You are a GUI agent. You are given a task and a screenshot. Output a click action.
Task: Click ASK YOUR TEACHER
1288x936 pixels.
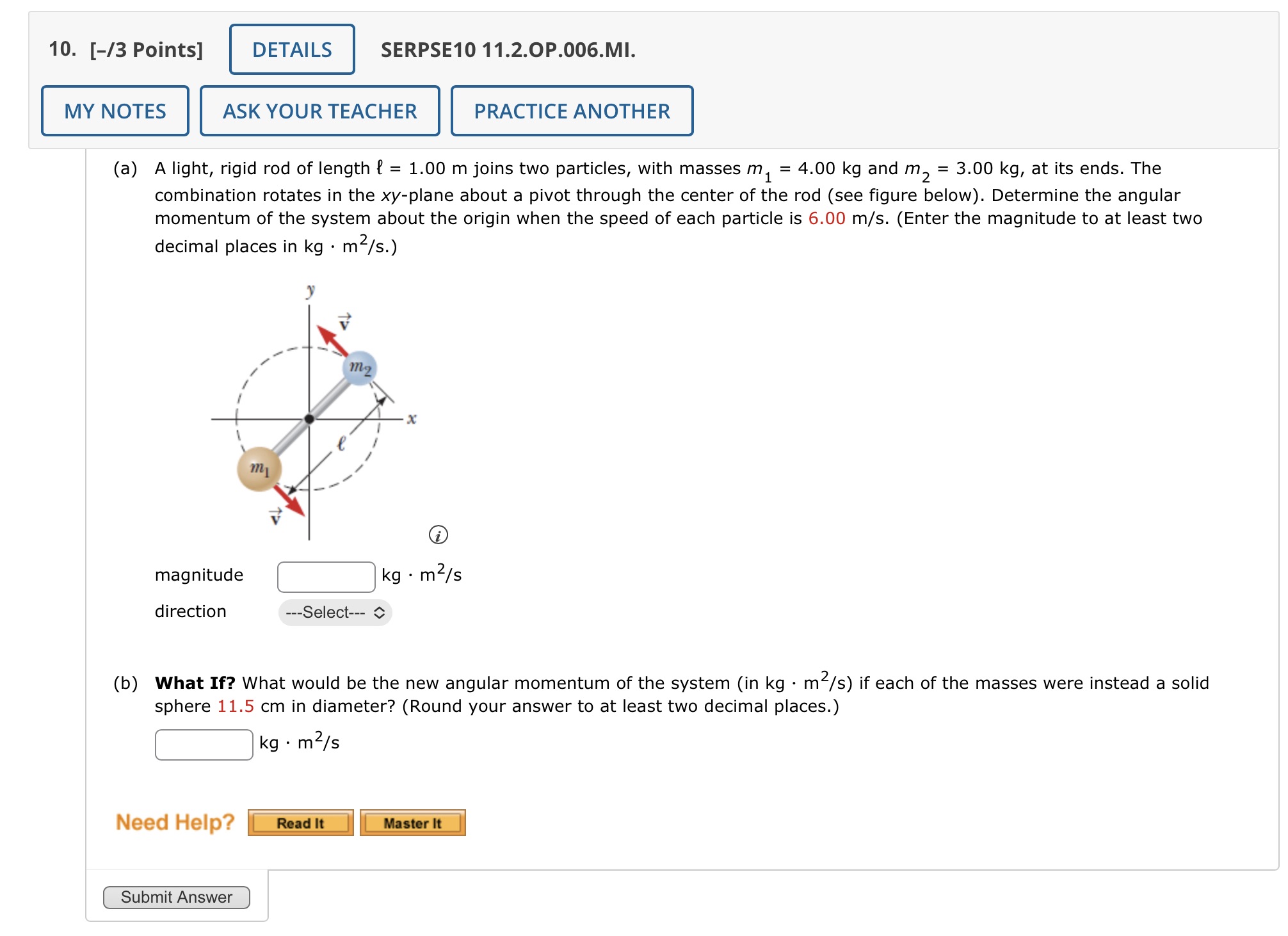pyautogui.click(x=319, y=110)
